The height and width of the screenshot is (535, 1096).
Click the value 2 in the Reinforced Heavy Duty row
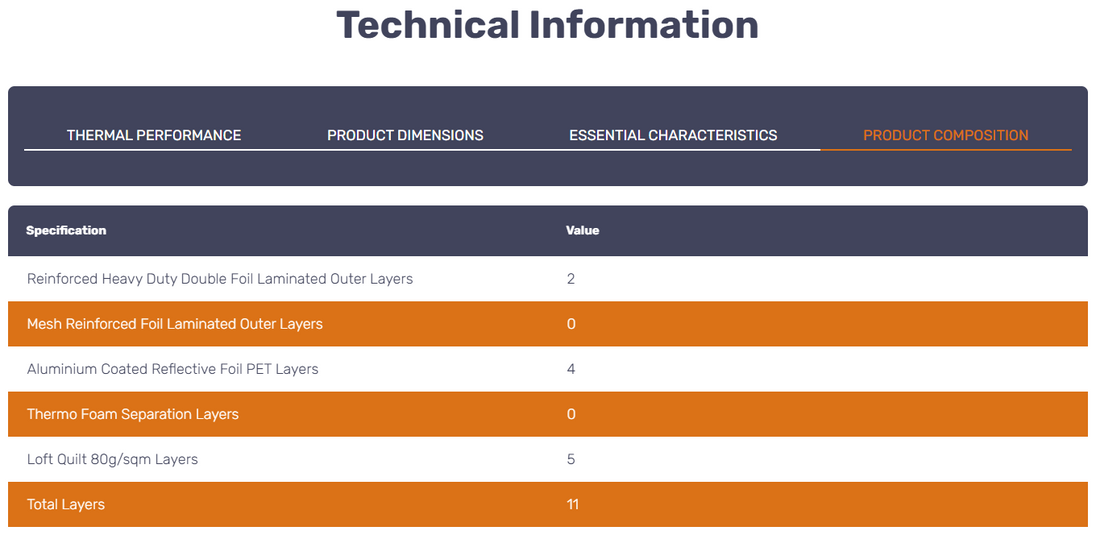[571, 279]
